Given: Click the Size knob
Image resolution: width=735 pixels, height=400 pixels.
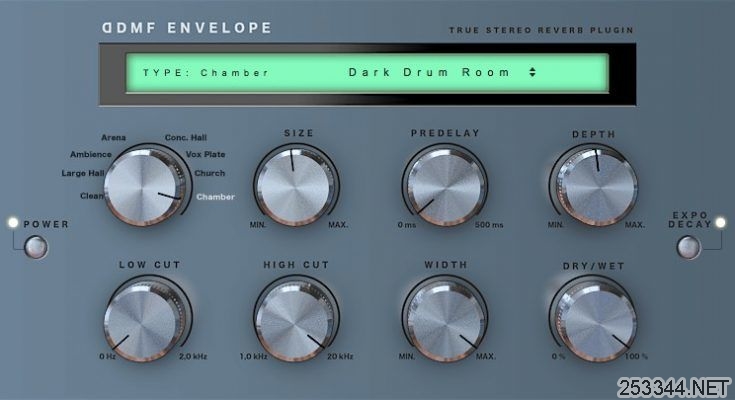Looking at the screenshot, I should 295,187.
